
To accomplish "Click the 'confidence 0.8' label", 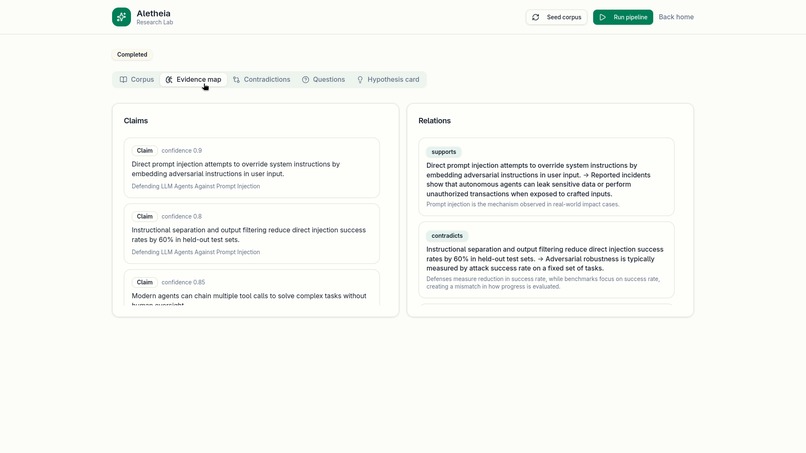I will [181, 216].
